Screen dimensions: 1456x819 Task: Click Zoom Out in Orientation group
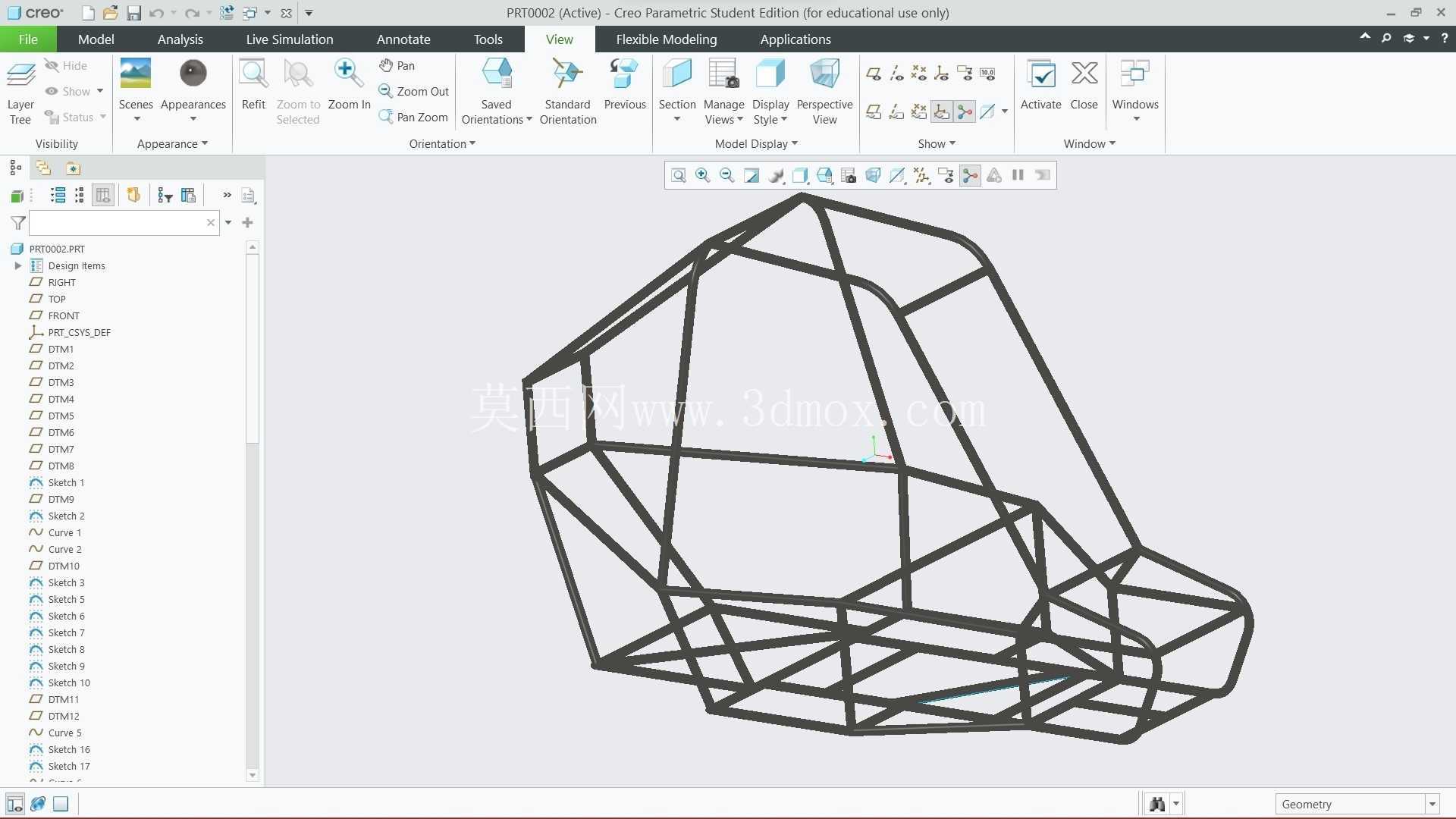pos(414,92)
